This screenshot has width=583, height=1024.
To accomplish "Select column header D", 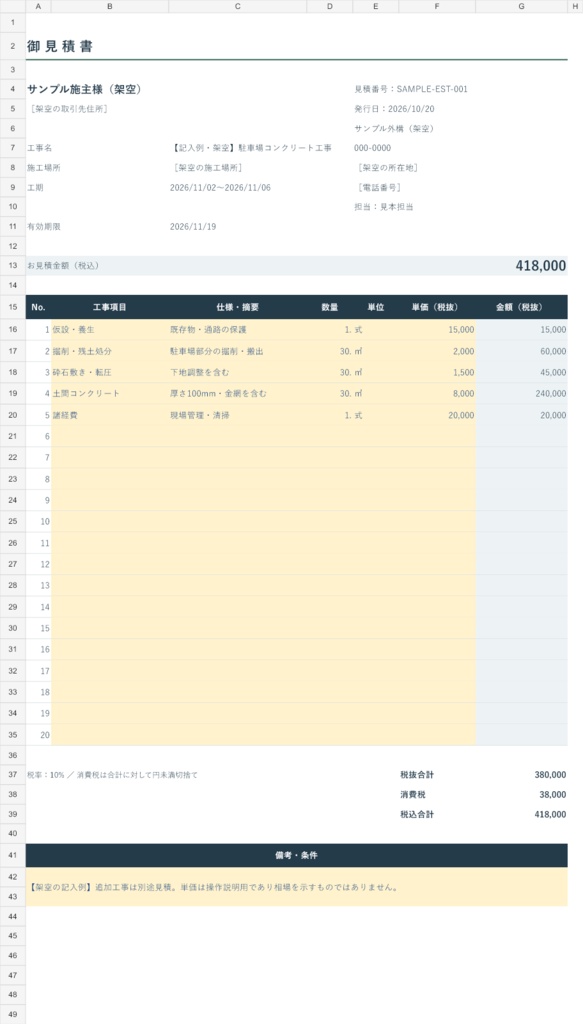I will click(x=330, y=6).
